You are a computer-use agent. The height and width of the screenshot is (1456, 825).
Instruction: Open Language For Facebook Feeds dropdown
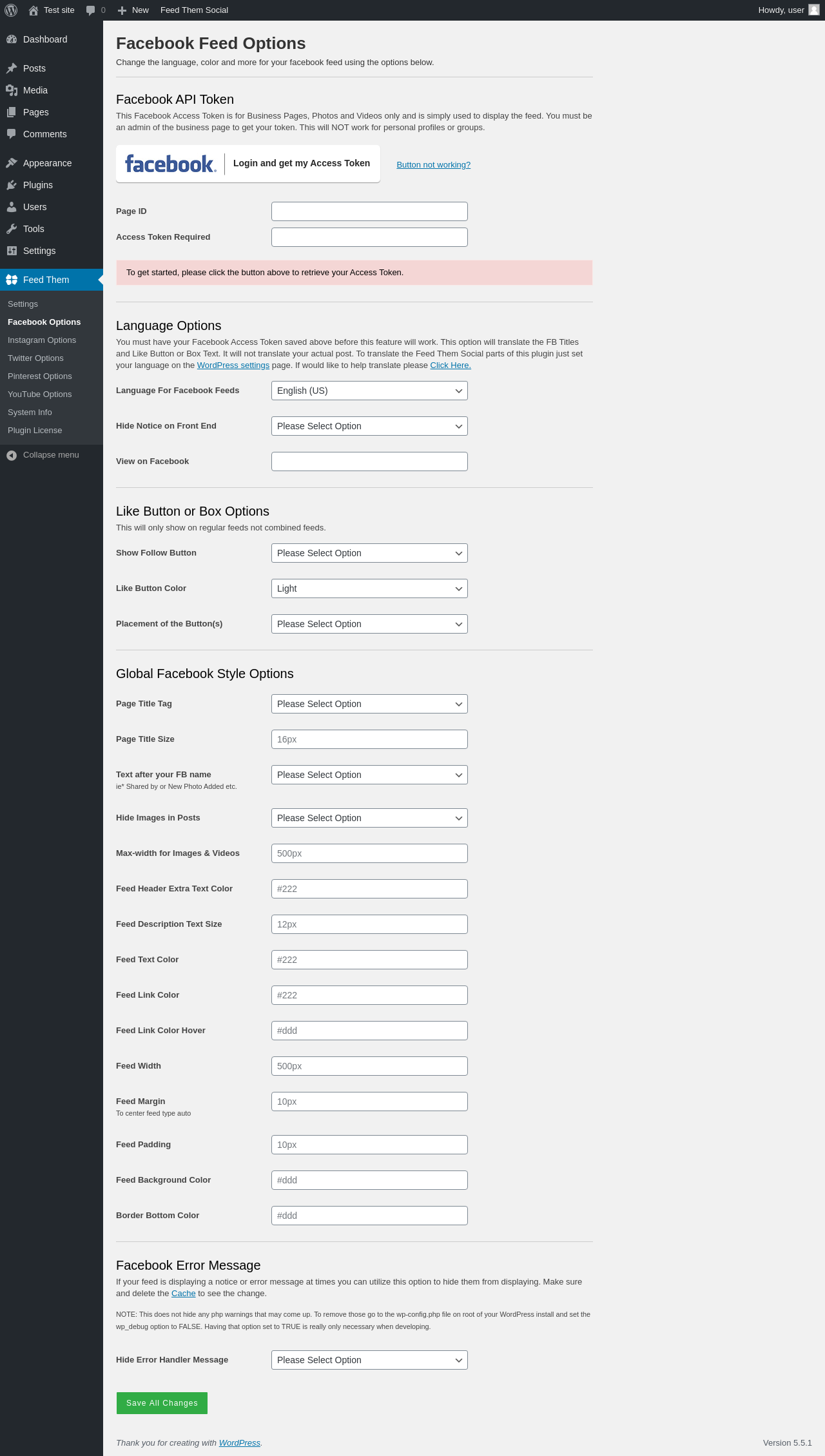tap(369, 391)
